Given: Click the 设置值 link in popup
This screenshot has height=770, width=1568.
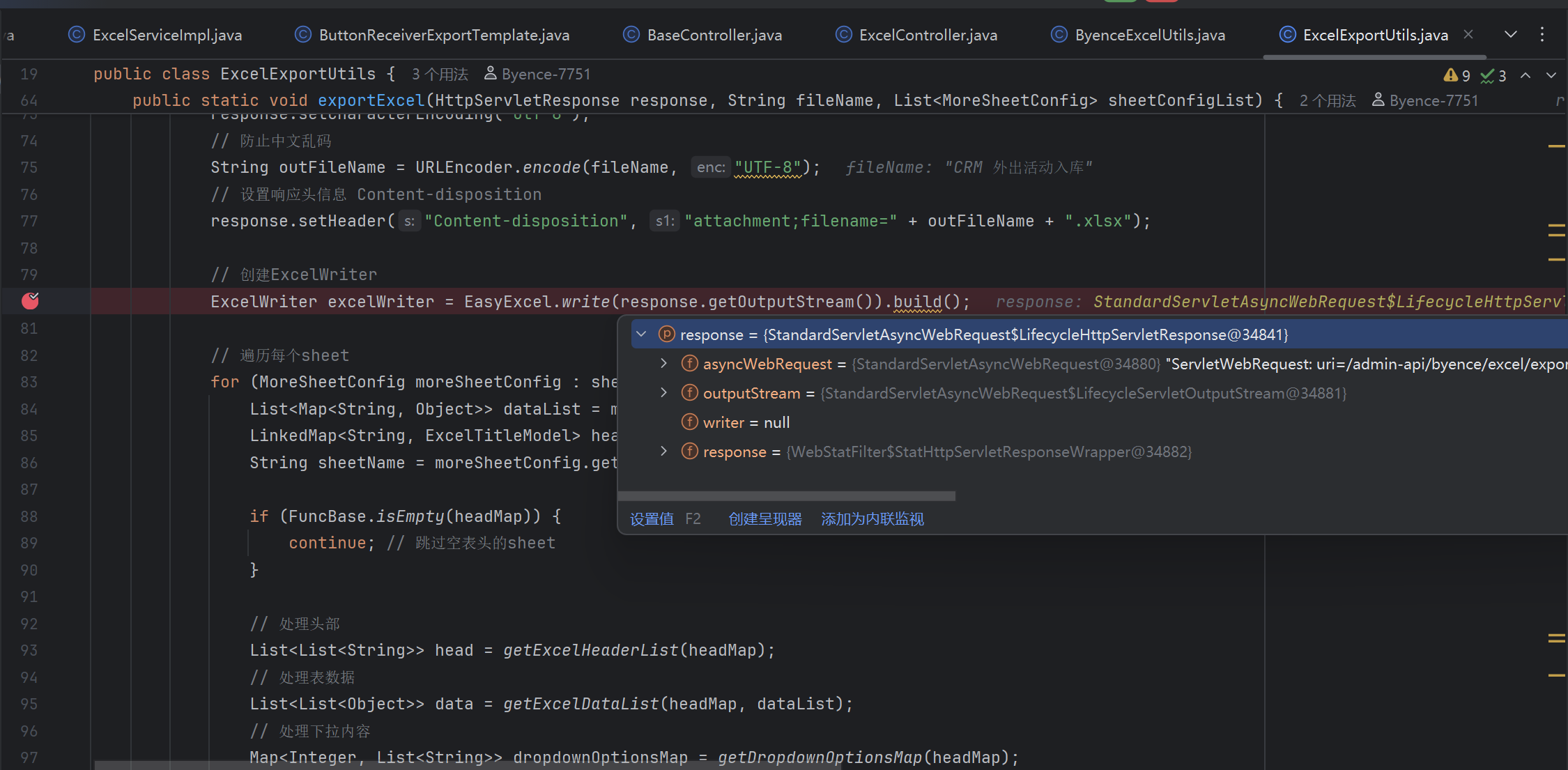Looking at the screenshot, I should tap(652, 519).
